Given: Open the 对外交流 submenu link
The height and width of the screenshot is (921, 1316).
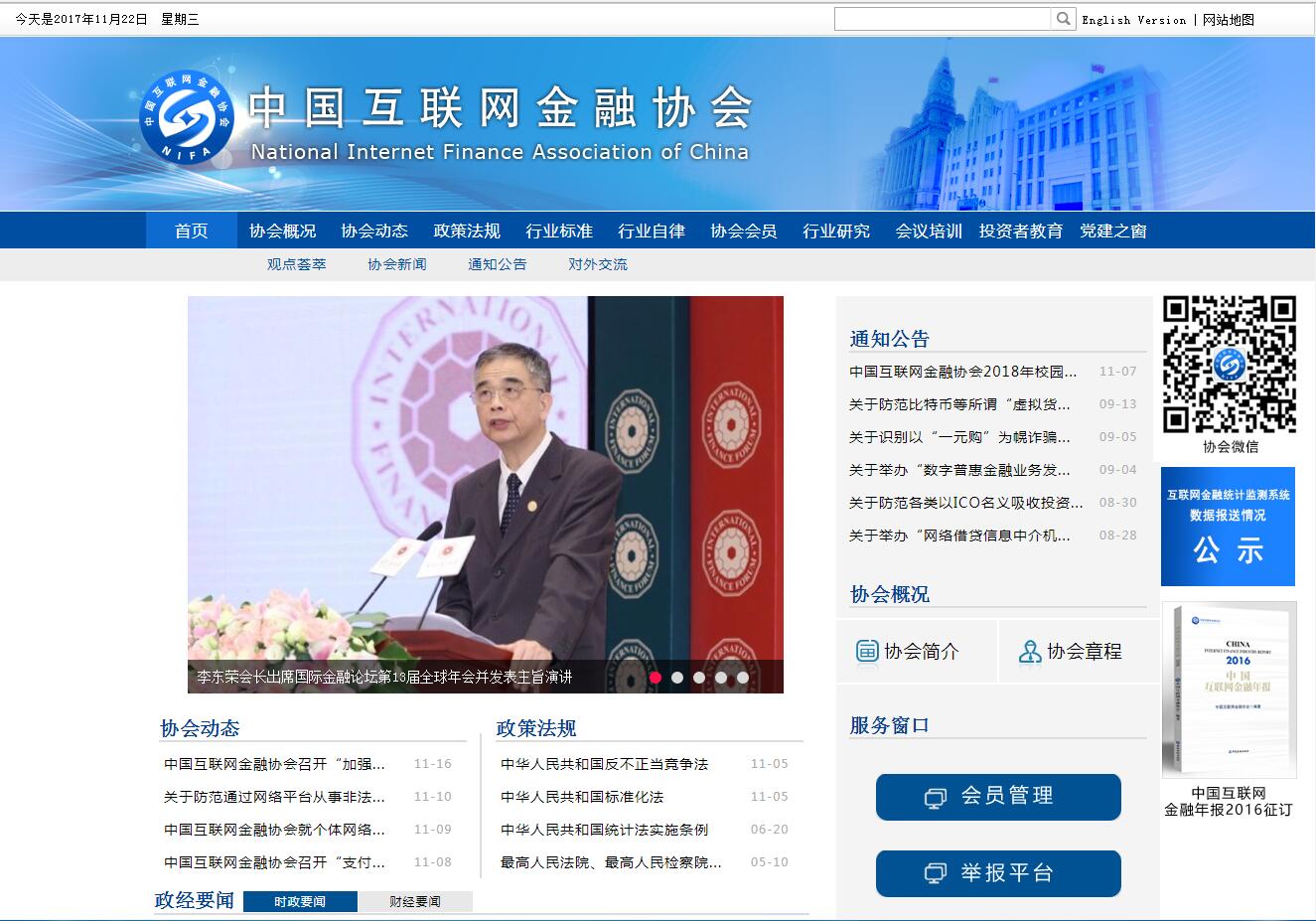Looking at the screenshot, I should click(x=598, y=264).
